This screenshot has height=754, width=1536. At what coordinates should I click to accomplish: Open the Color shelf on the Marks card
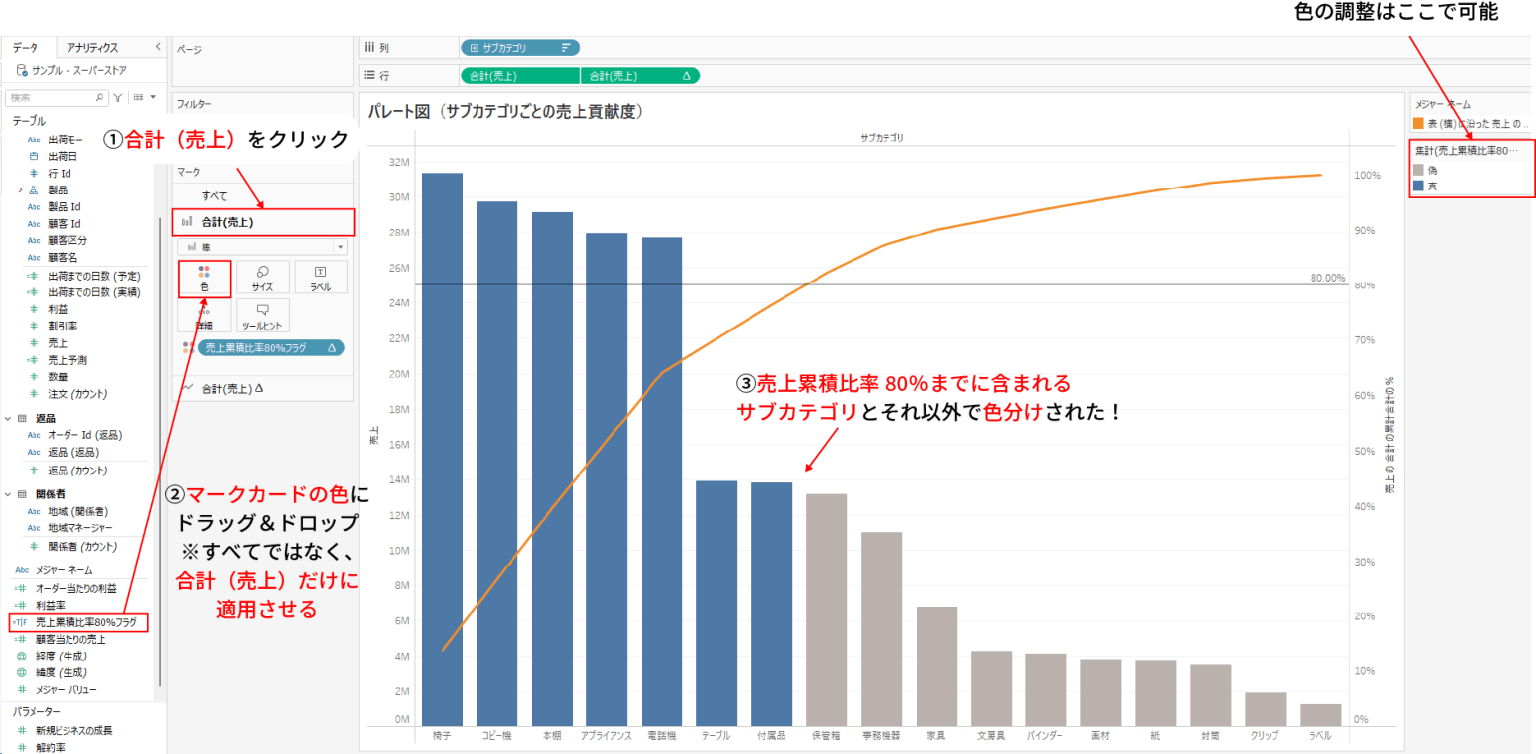[204, 276]
